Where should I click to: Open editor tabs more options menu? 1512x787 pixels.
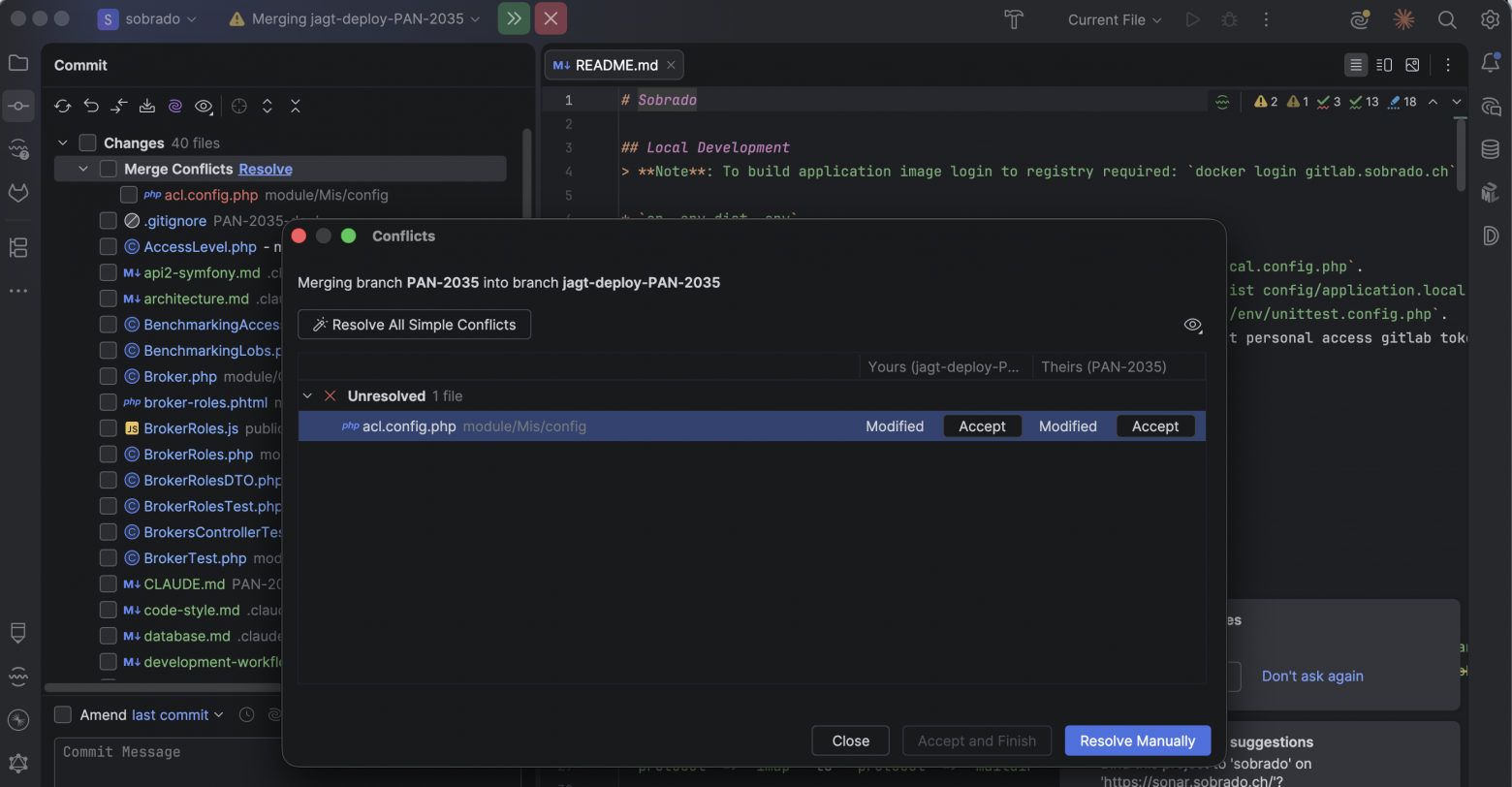(x=1448, y=65)
